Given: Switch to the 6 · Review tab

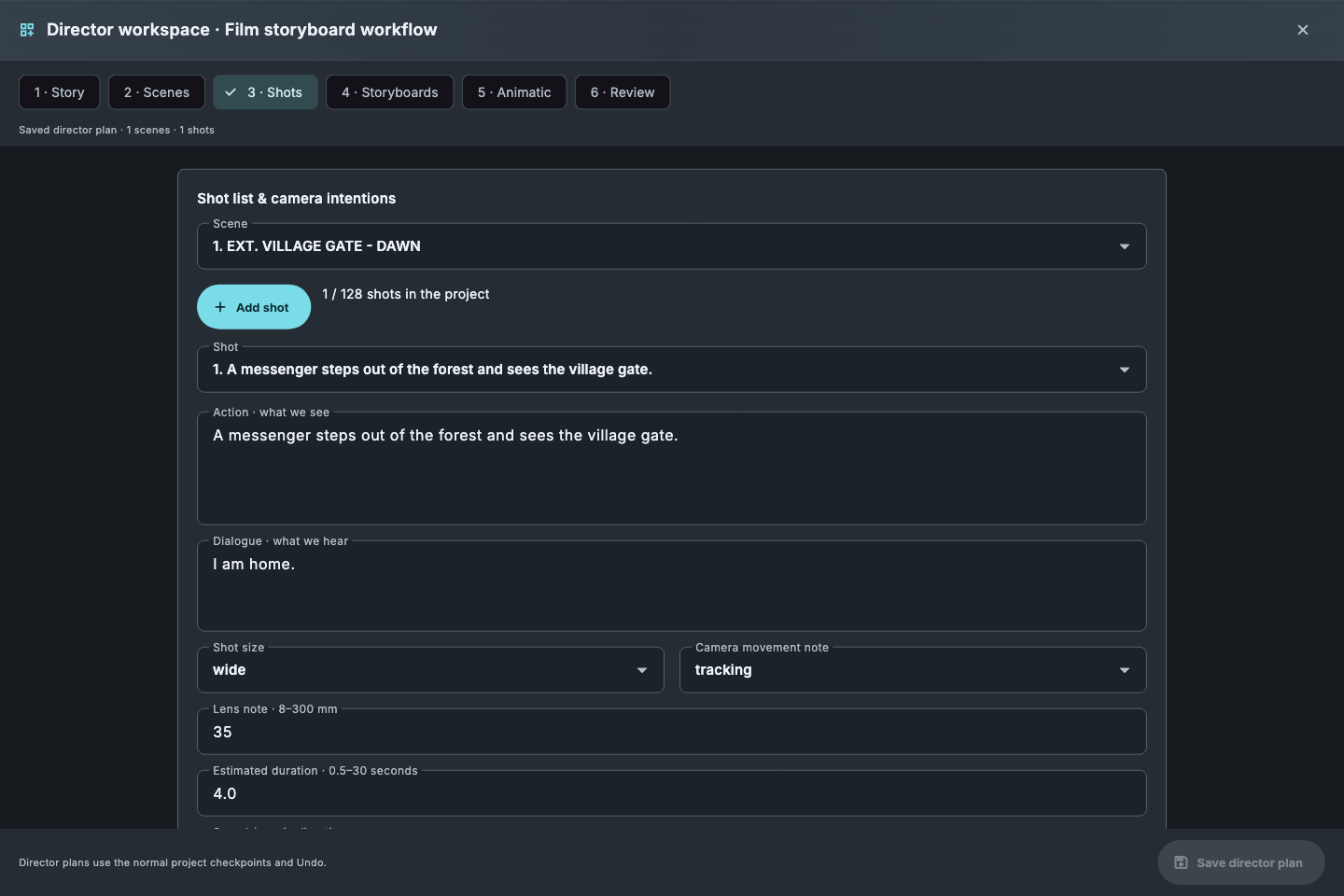Looking at the screenshot, I should point(623,92).
